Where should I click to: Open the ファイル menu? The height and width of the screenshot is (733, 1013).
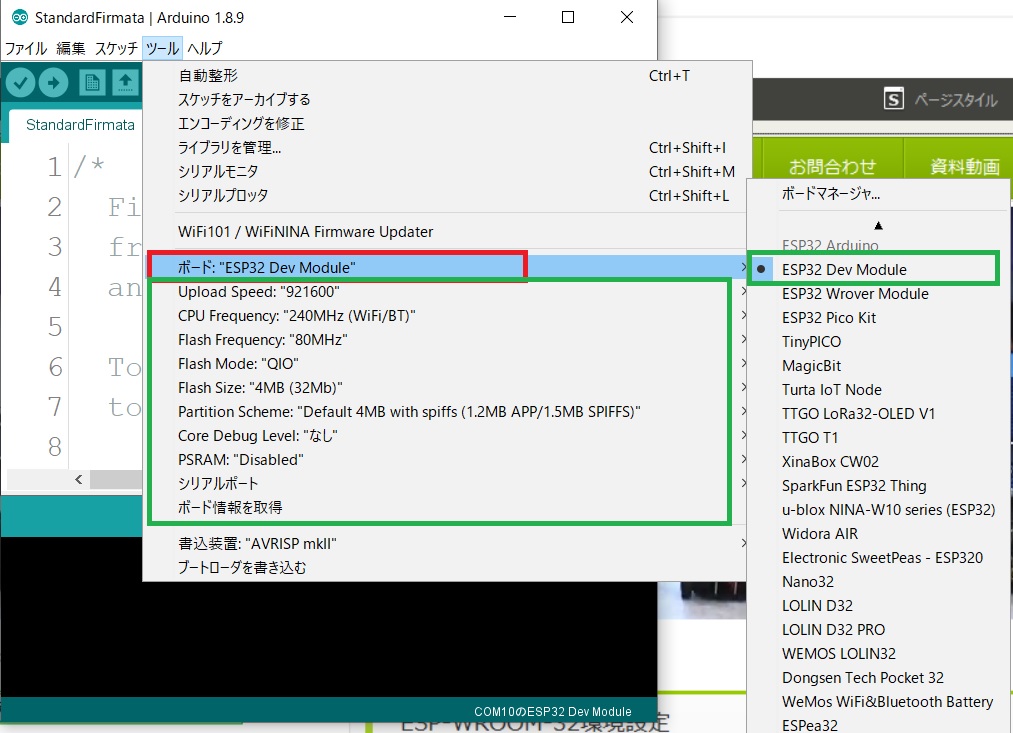26,48
